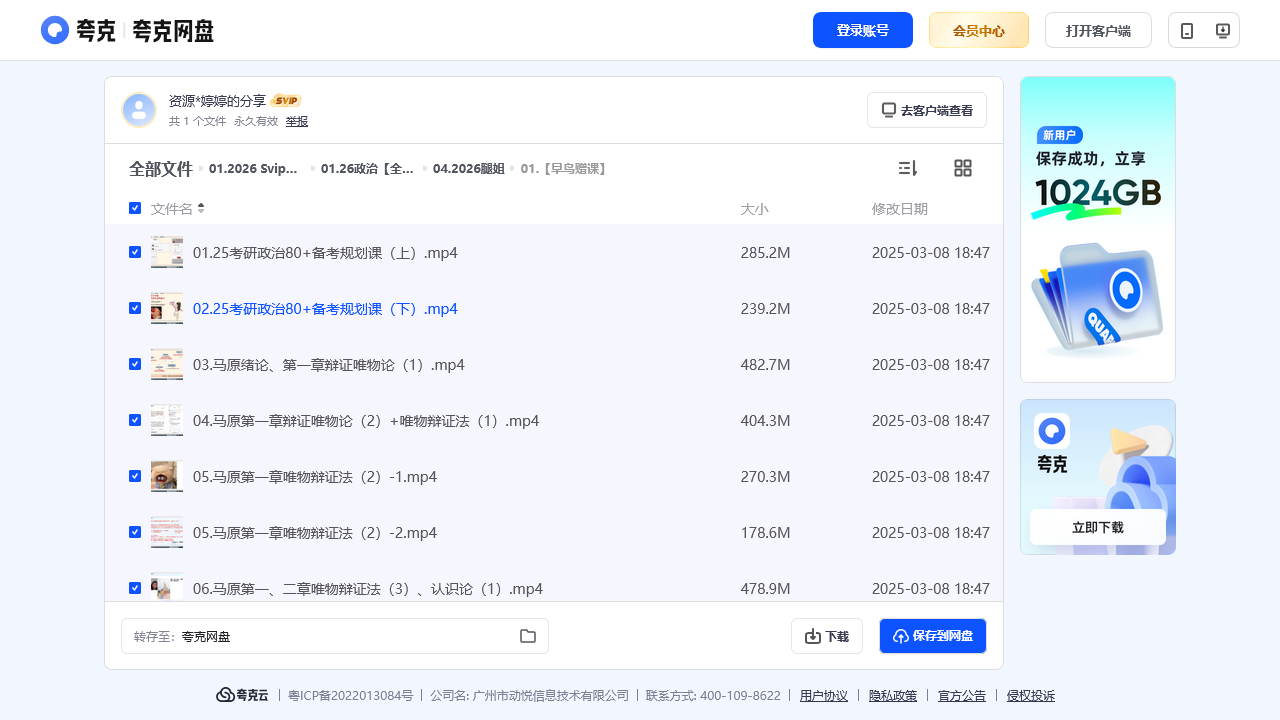The width and height of the screenshot is (1280, 720).
Task: Uncheck 02.25考研政治80+备考规划课（下）.mp4
Action: [x=135, y=308]
